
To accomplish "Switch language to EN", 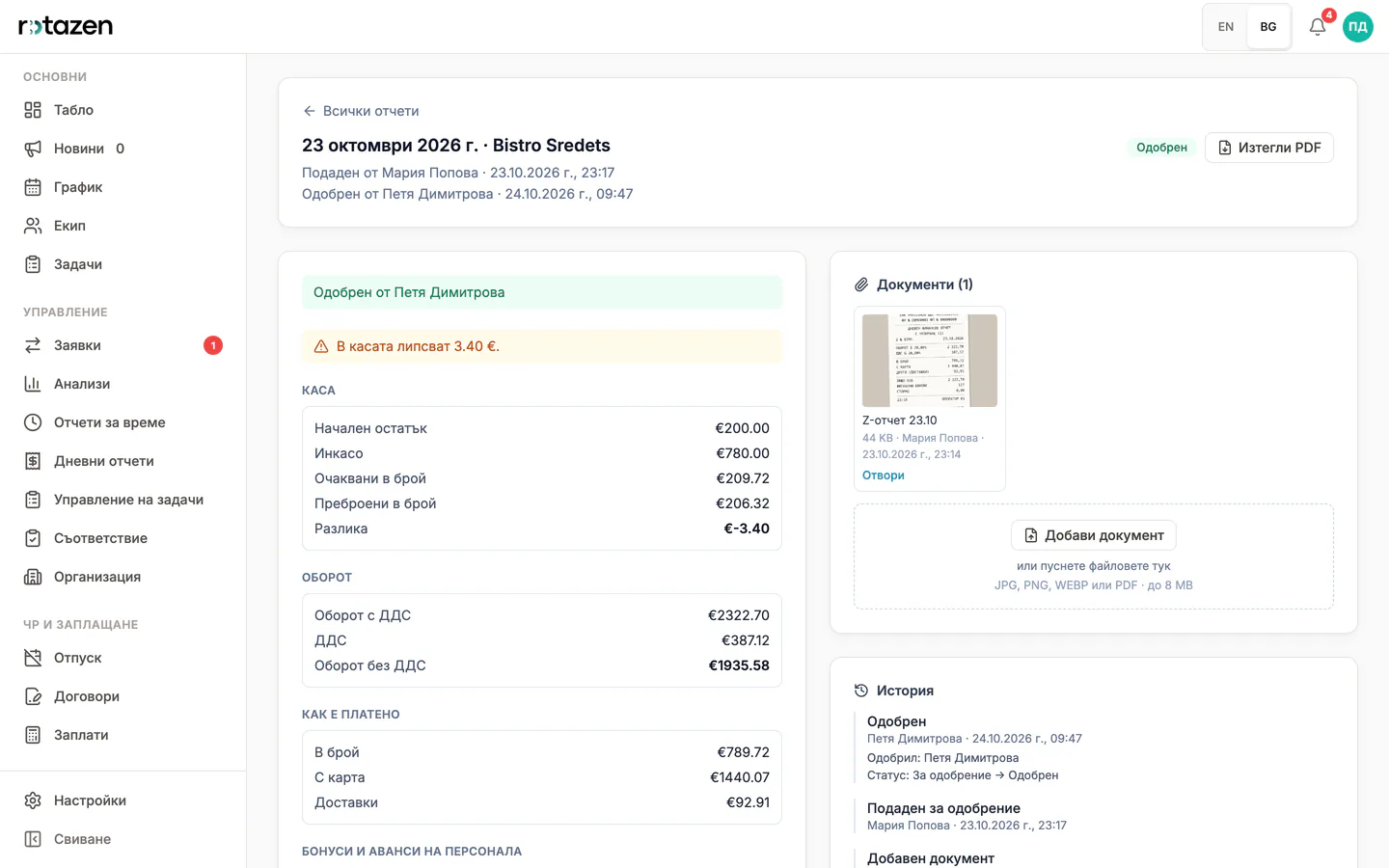I will tap(1226, 27).
